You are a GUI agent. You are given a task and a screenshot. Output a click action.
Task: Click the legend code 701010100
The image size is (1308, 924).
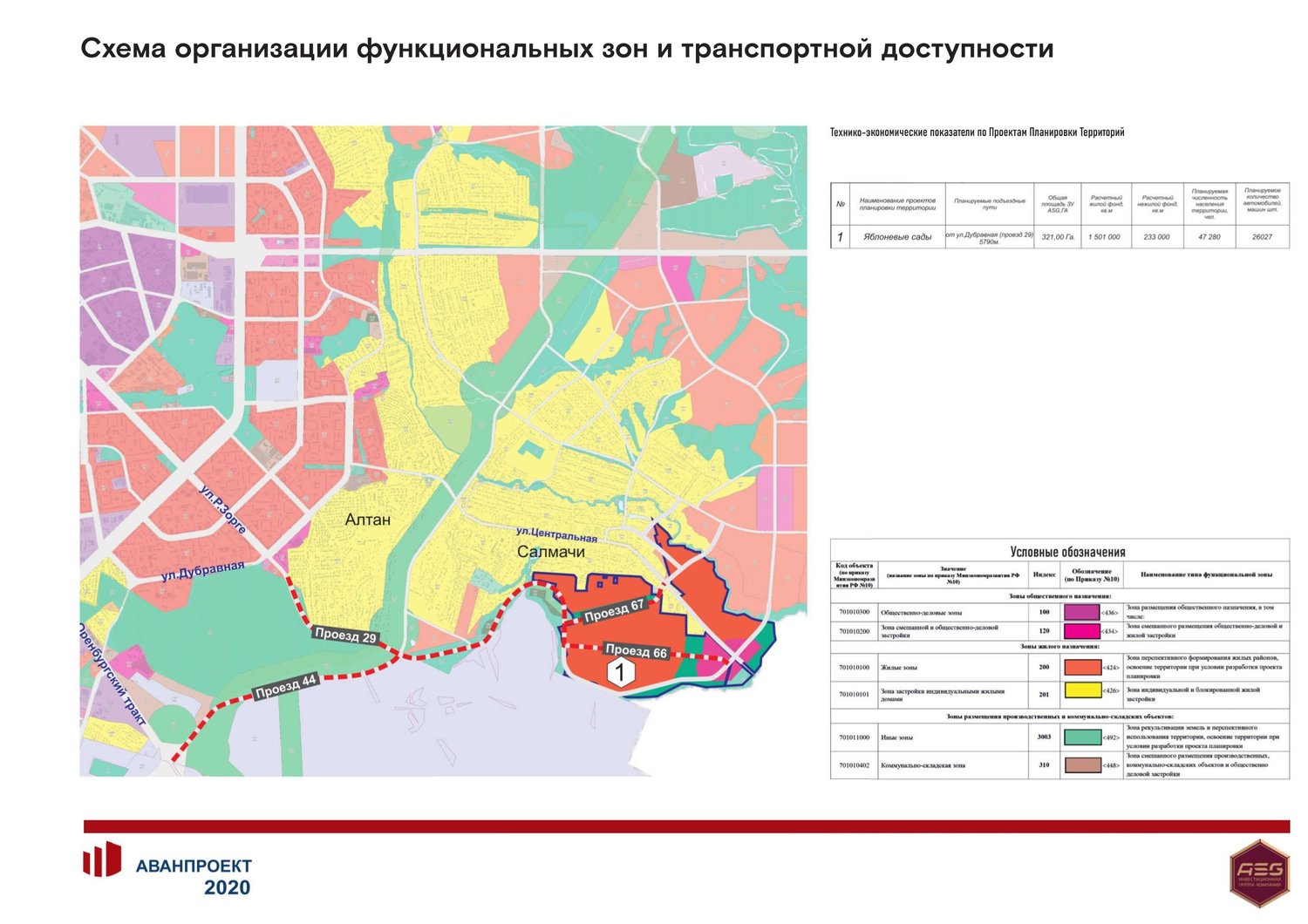coord(855,667)
